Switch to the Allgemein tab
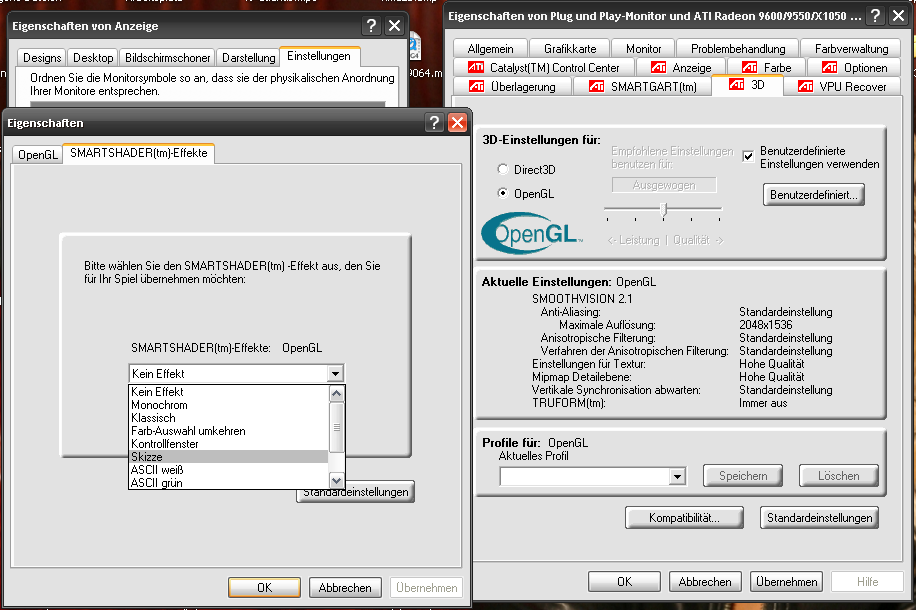Screen dimensions: 916x610 point(490,48)
